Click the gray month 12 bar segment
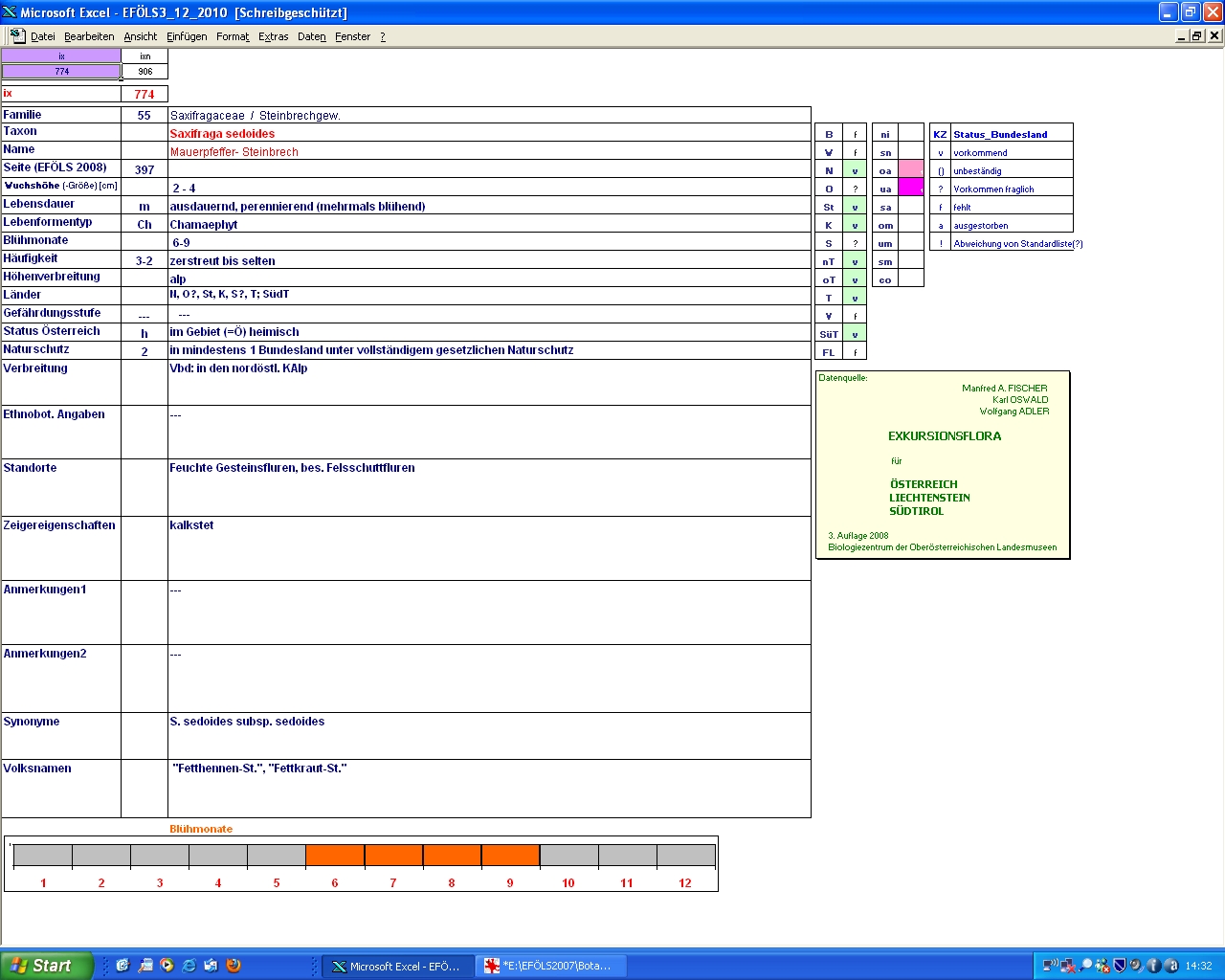Viewport: 1225px width, 980px height. point(685,855)
